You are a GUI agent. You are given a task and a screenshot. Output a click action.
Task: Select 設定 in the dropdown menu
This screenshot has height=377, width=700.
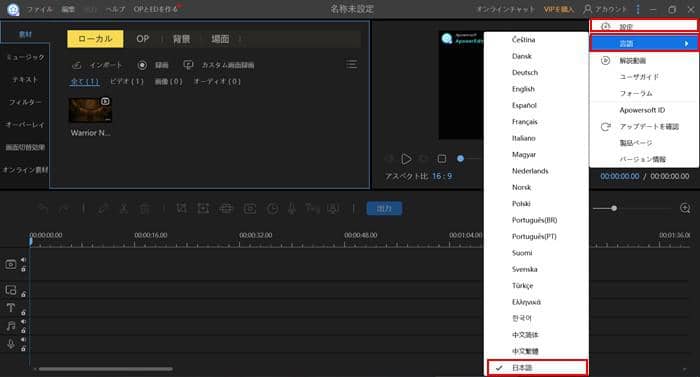[x=644, y=26]
